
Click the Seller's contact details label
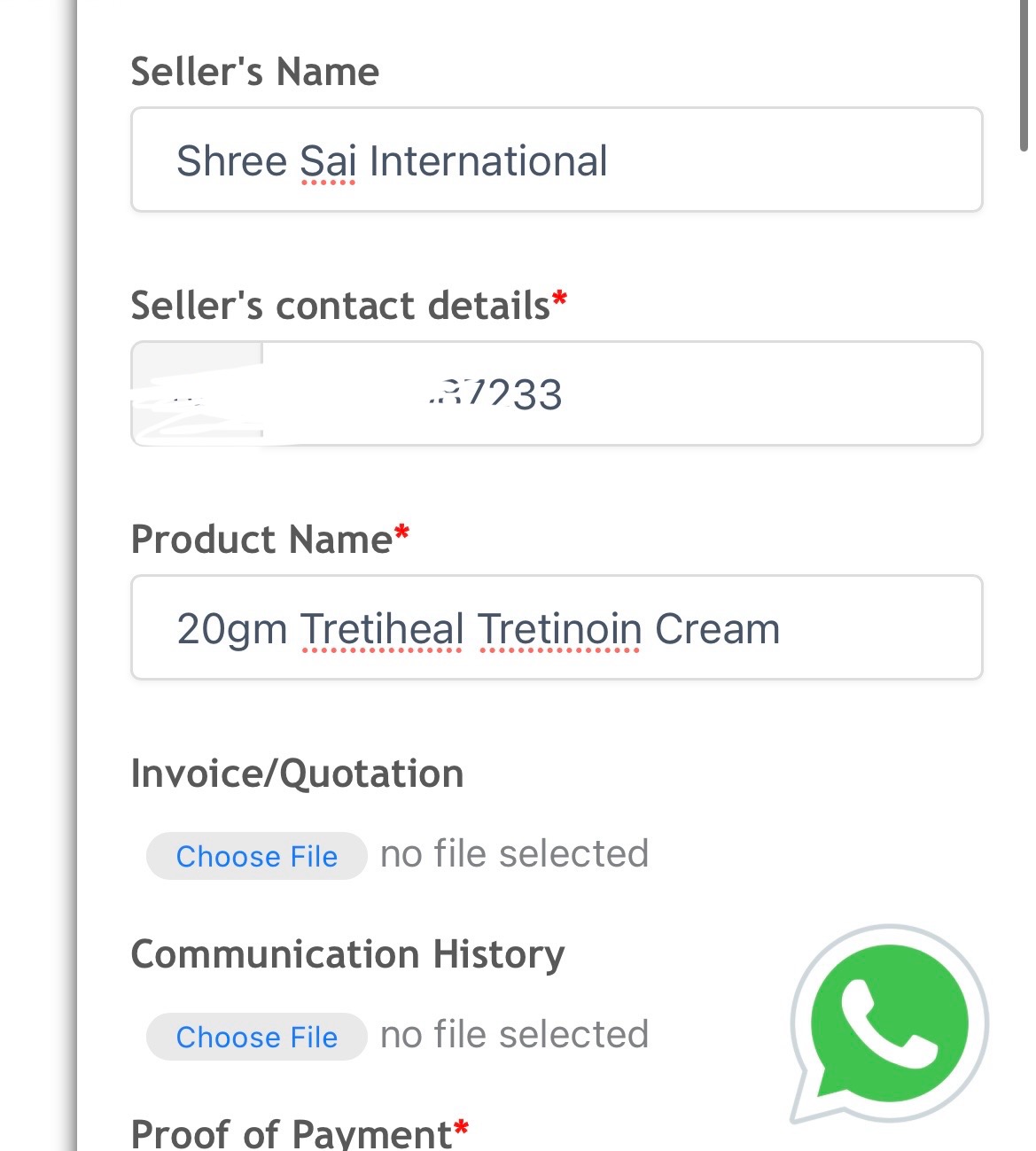tap(340, 306)
